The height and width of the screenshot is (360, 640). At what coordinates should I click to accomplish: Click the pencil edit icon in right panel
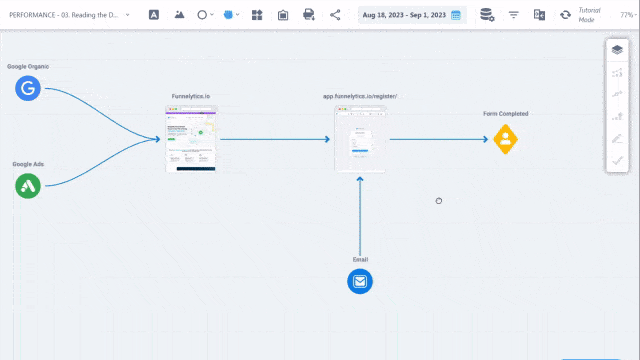[x=617, y=139]
